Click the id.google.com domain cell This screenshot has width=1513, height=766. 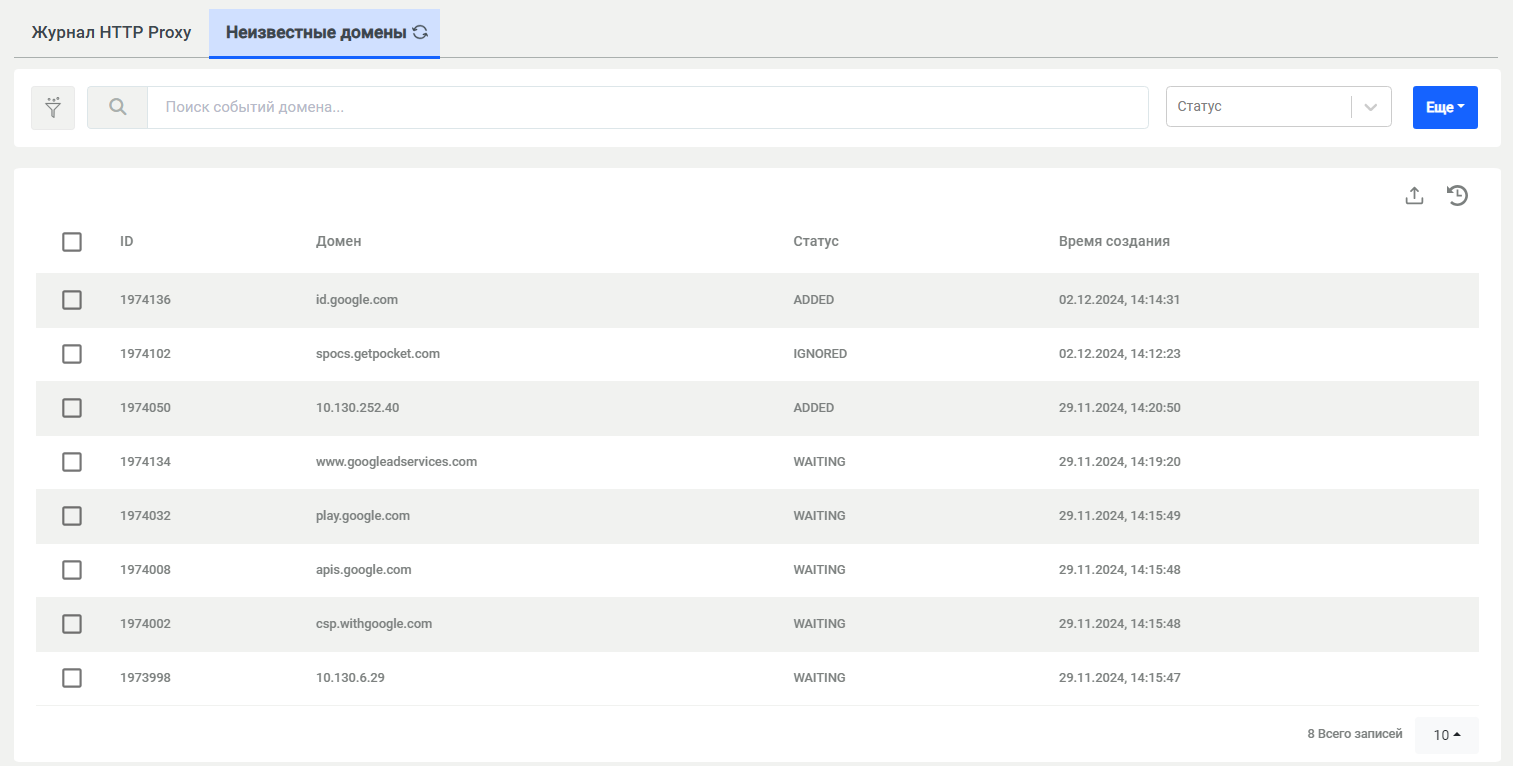tap(357, 300)
